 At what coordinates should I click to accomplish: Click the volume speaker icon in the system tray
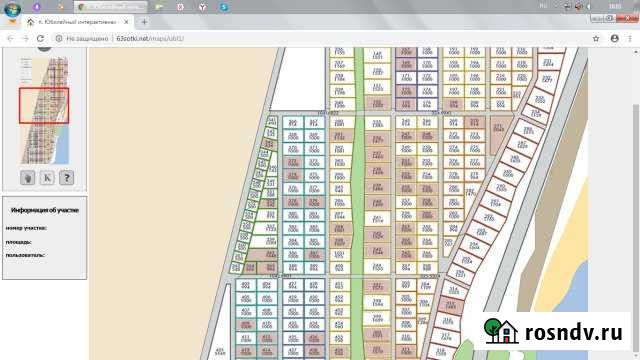tap(579, 7)
